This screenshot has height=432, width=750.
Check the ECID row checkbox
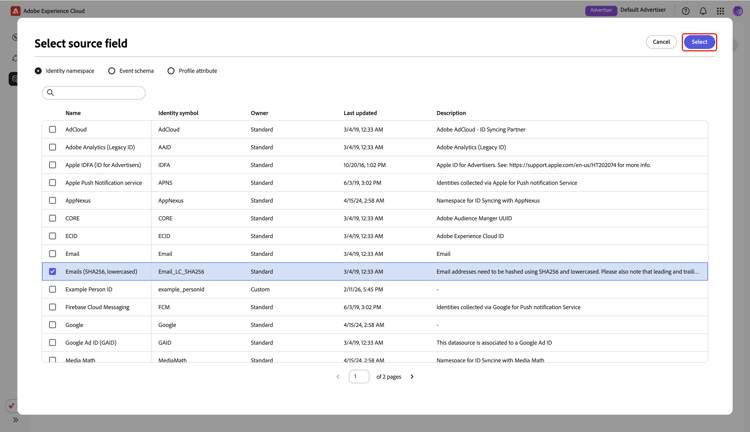click(x=53, y=236)
